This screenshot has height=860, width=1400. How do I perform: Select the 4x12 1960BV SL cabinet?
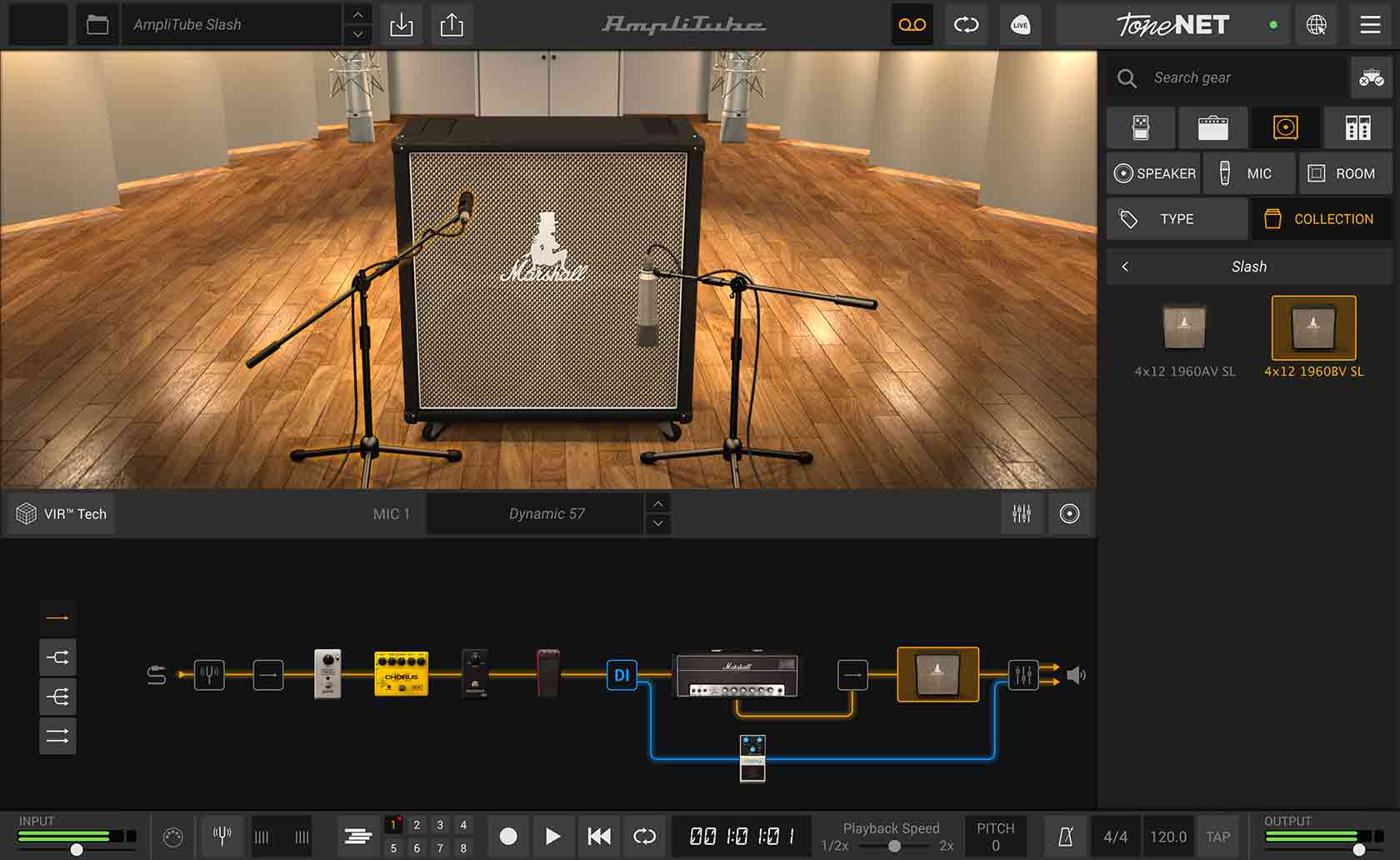point(1313,339)
